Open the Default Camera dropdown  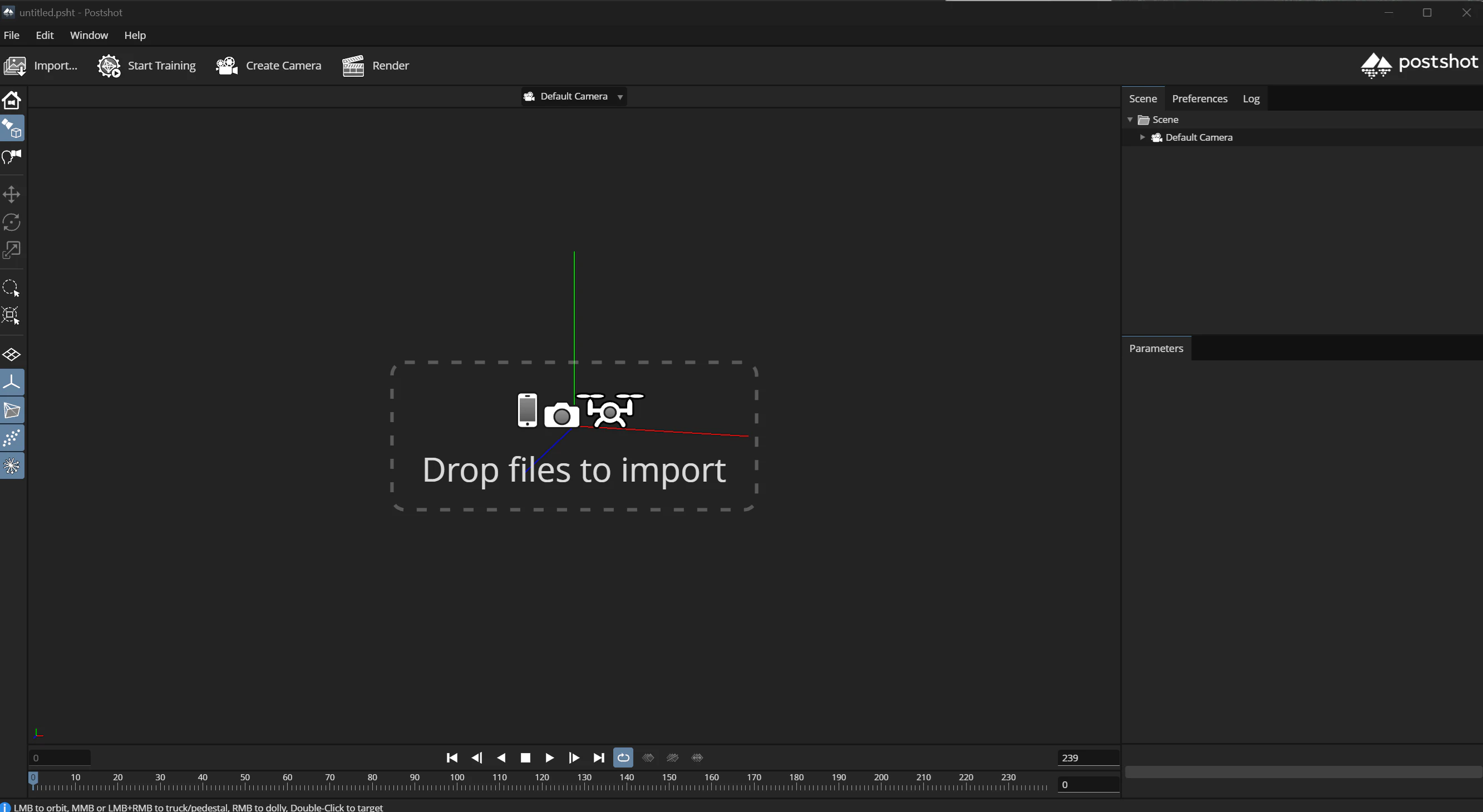tap(573, 96)
